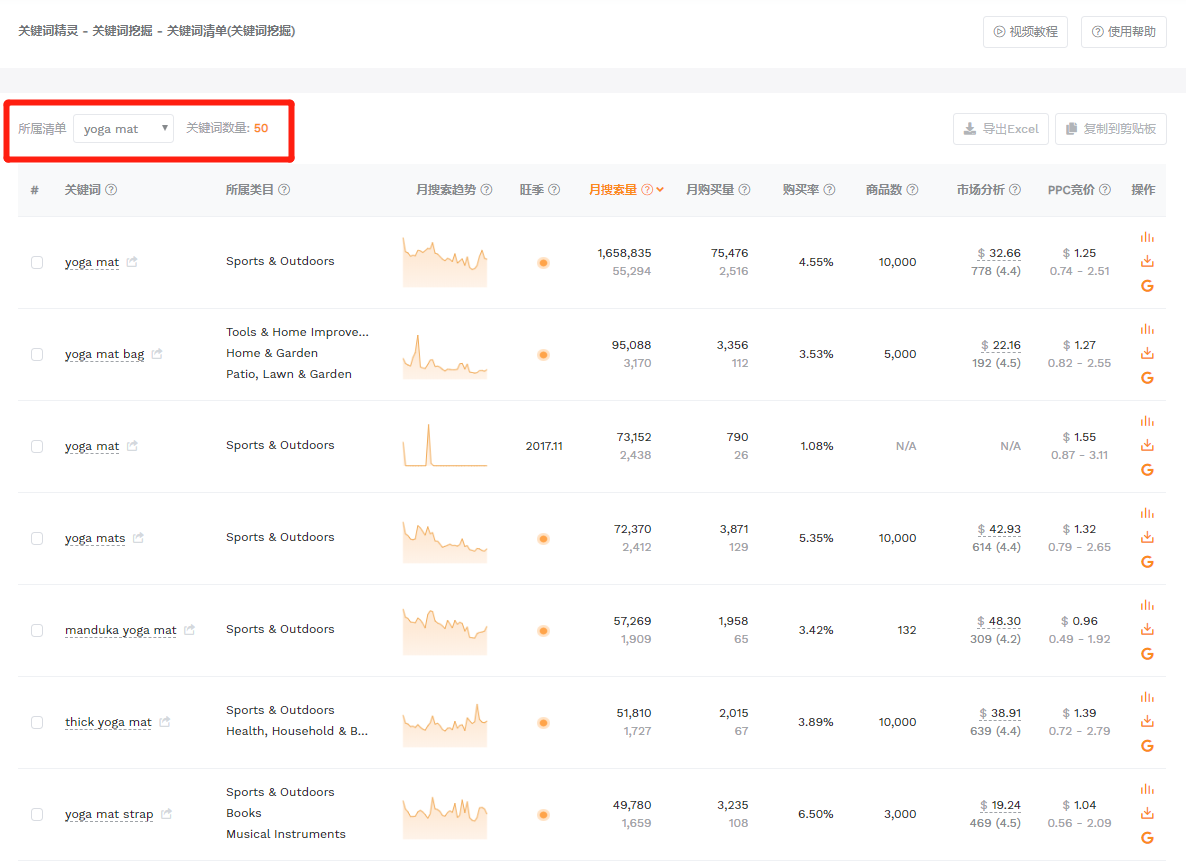
Task: Tick the yoga mats row checkbox
Action: (37, 538)
